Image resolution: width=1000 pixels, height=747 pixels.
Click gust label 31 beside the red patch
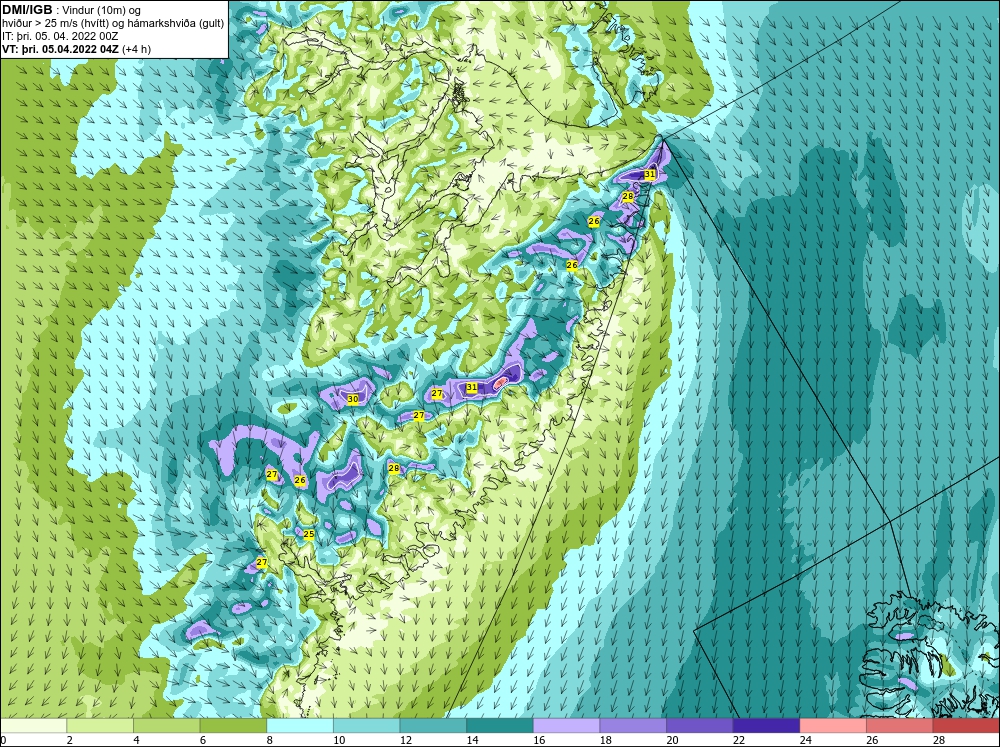pyautogui.click(x=471, y=387)
